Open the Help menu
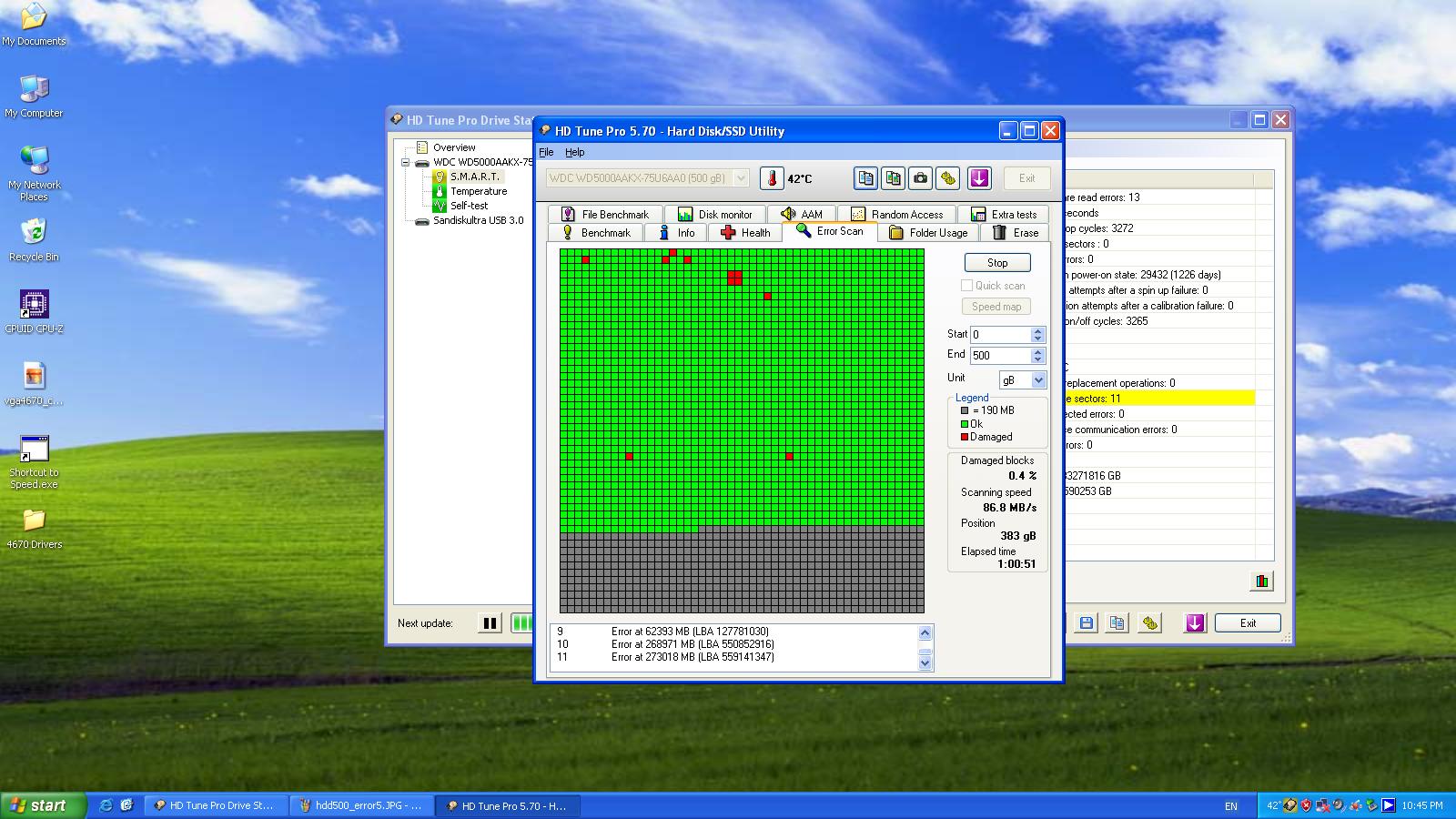Viewport: 1456px width, 819px height. click(x=574, y=152)
